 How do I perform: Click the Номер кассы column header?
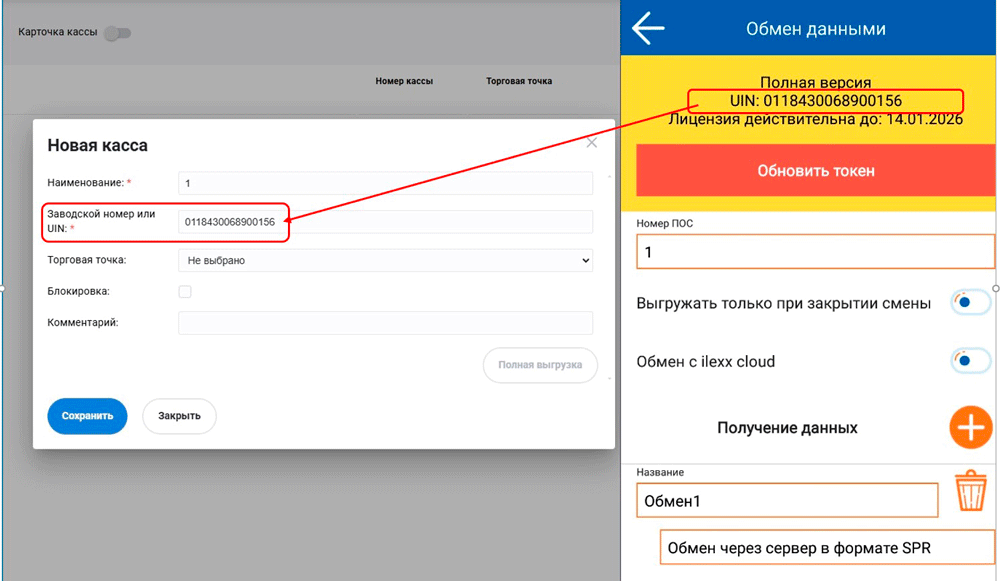404,81
